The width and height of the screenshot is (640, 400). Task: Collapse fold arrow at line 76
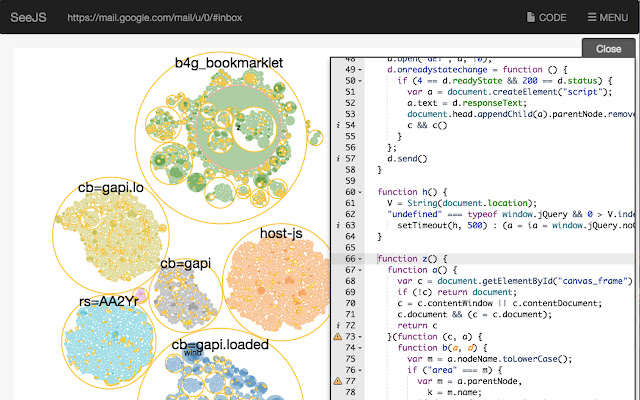pos(360,370)
